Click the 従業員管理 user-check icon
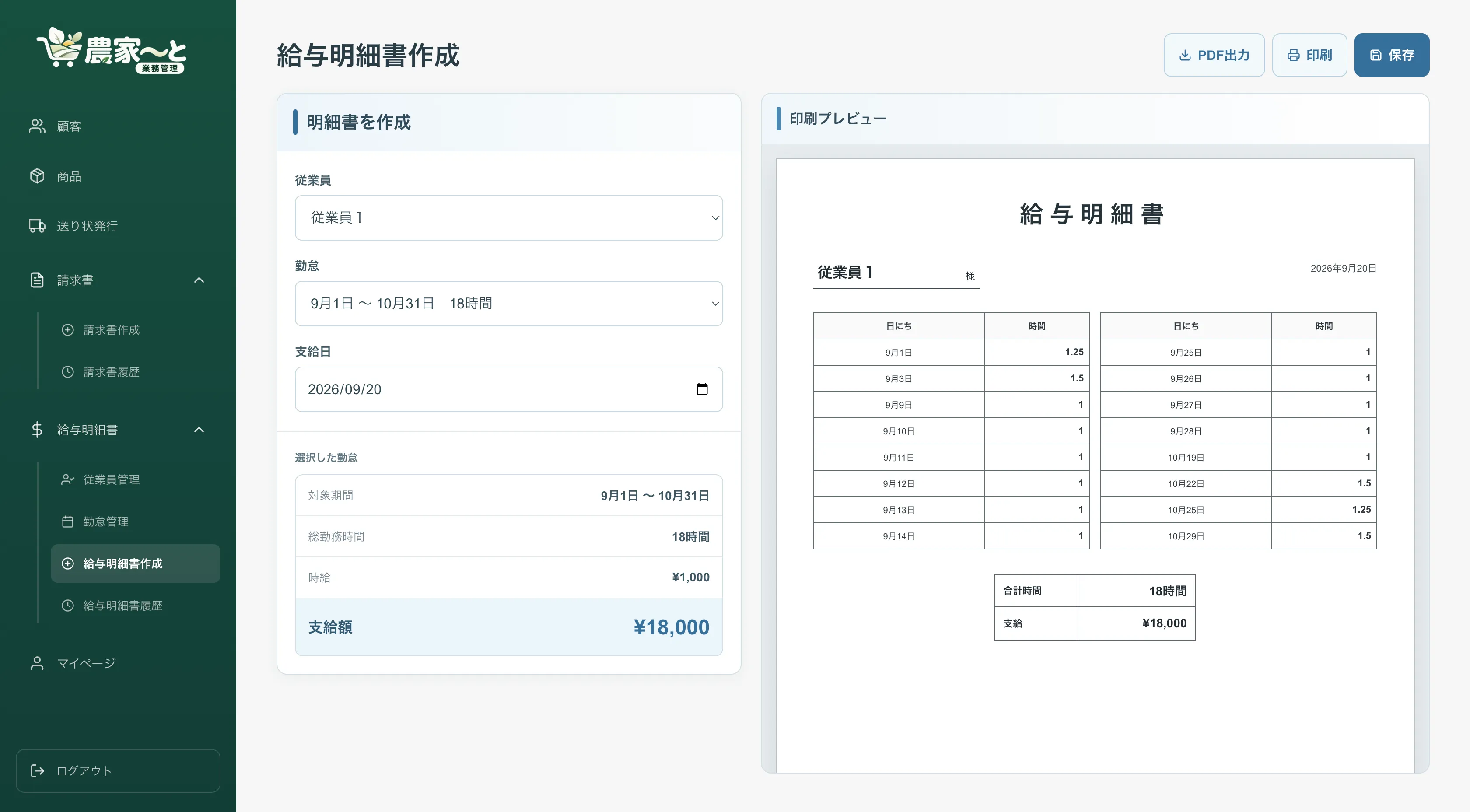1470x812 pixels. (68, 479)
